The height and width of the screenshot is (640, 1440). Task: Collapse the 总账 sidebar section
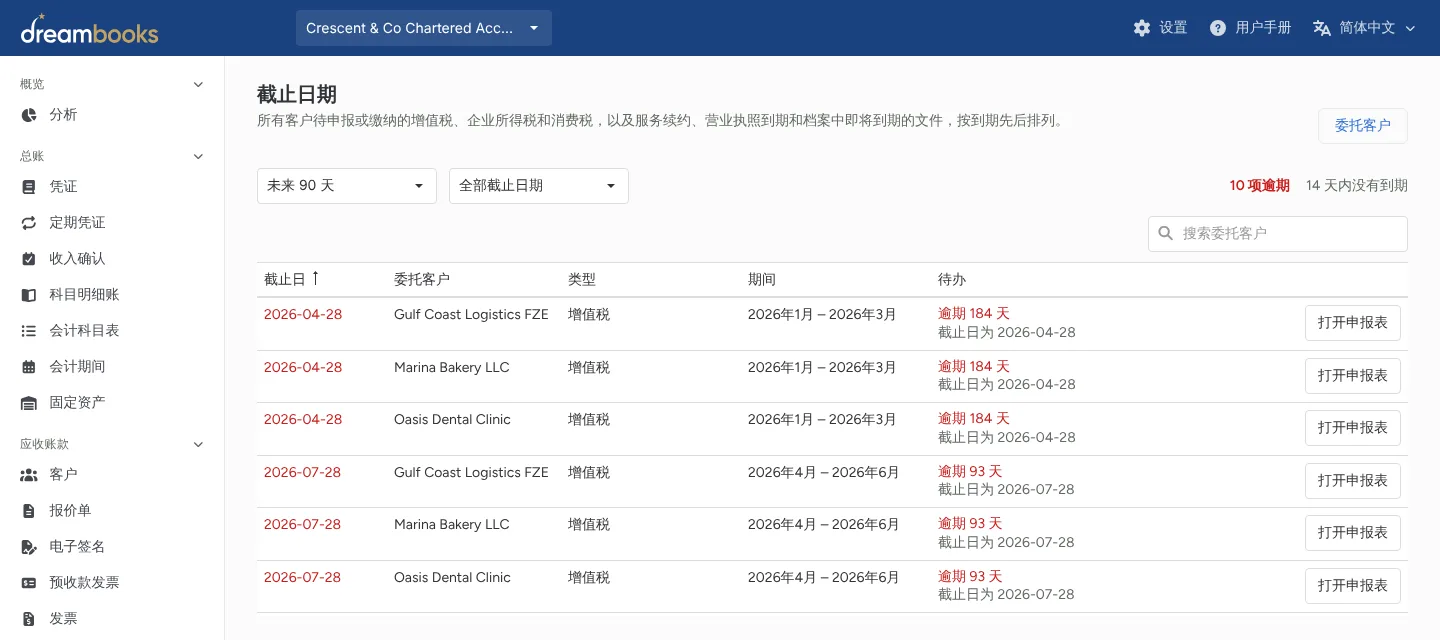click(198, 156)
